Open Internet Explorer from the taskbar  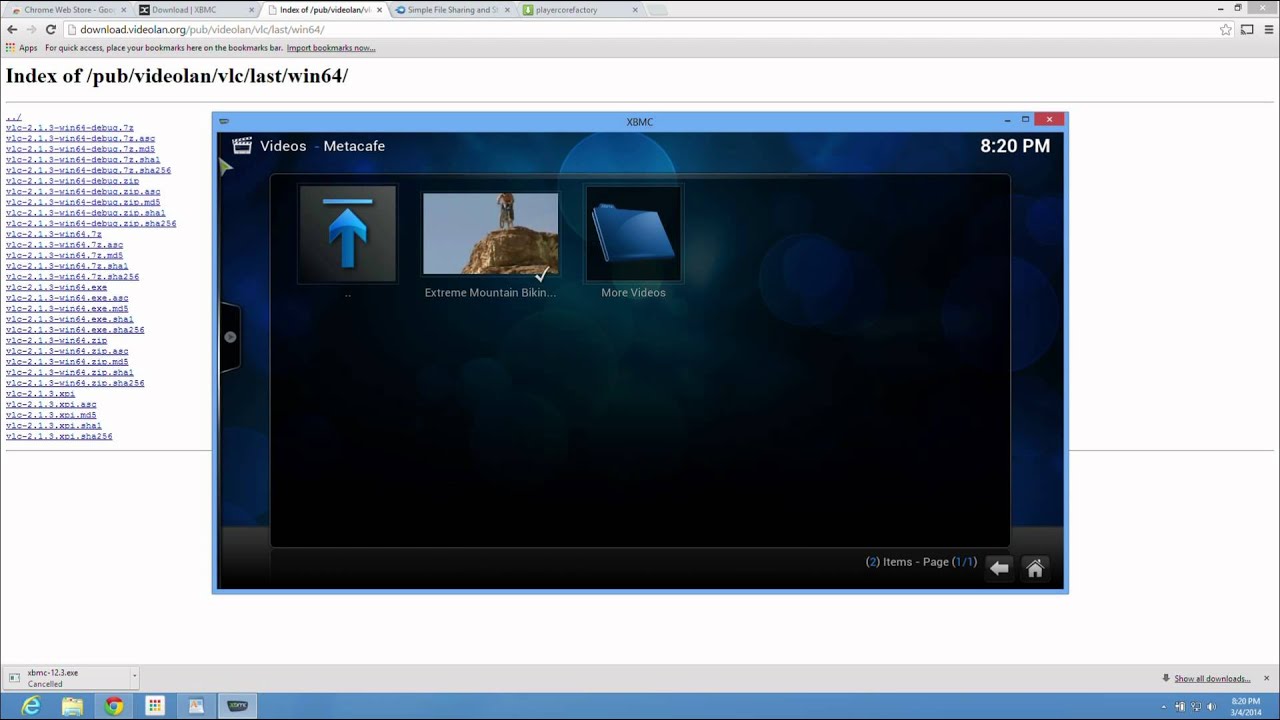click(31, 706)
